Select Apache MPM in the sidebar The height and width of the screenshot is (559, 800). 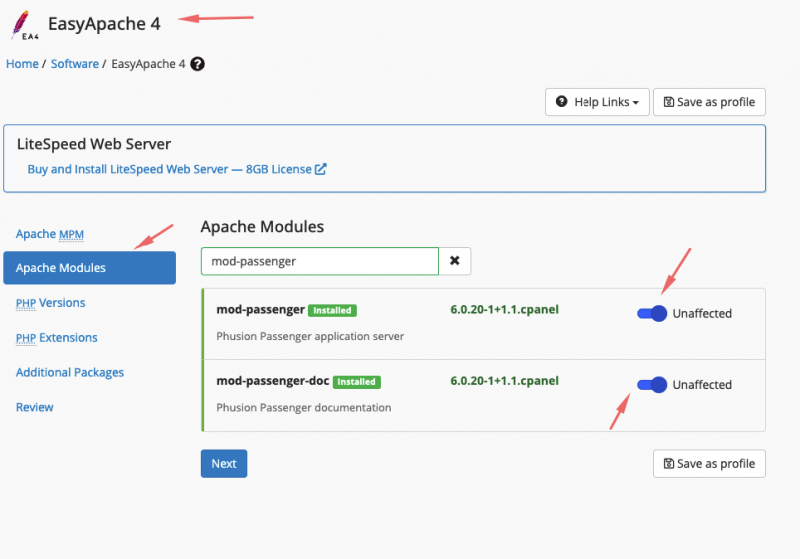click(x=49, y=234)
